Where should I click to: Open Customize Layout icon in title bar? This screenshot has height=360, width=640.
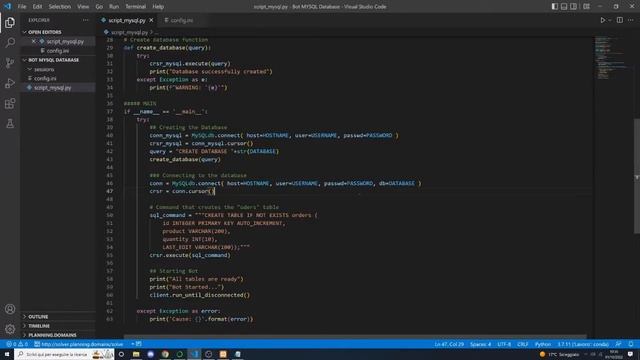pyautogui.click(x=587, y=7)
